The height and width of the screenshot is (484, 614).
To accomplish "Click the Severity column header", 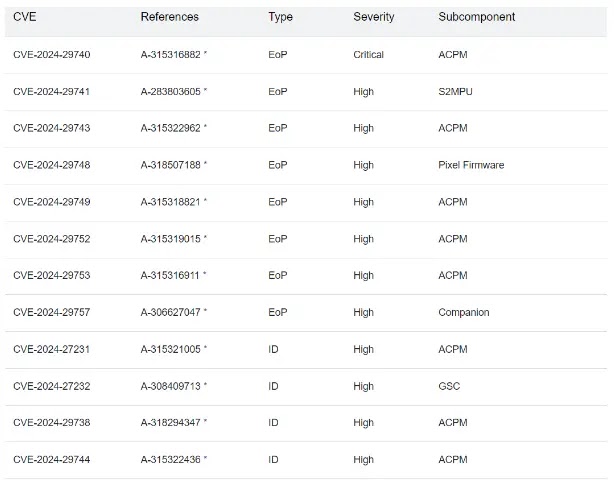I will [374, 17].
